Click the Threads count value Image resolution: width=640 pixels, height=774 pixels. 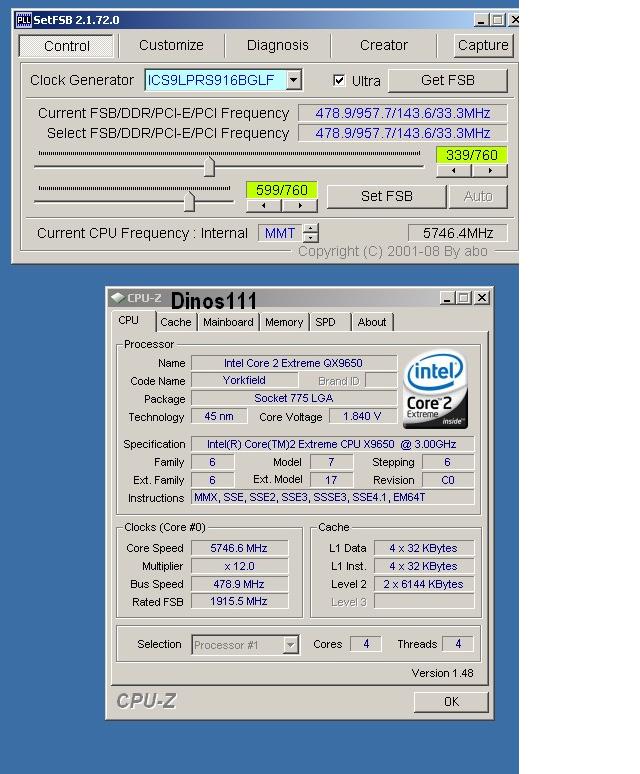point(458,644)
